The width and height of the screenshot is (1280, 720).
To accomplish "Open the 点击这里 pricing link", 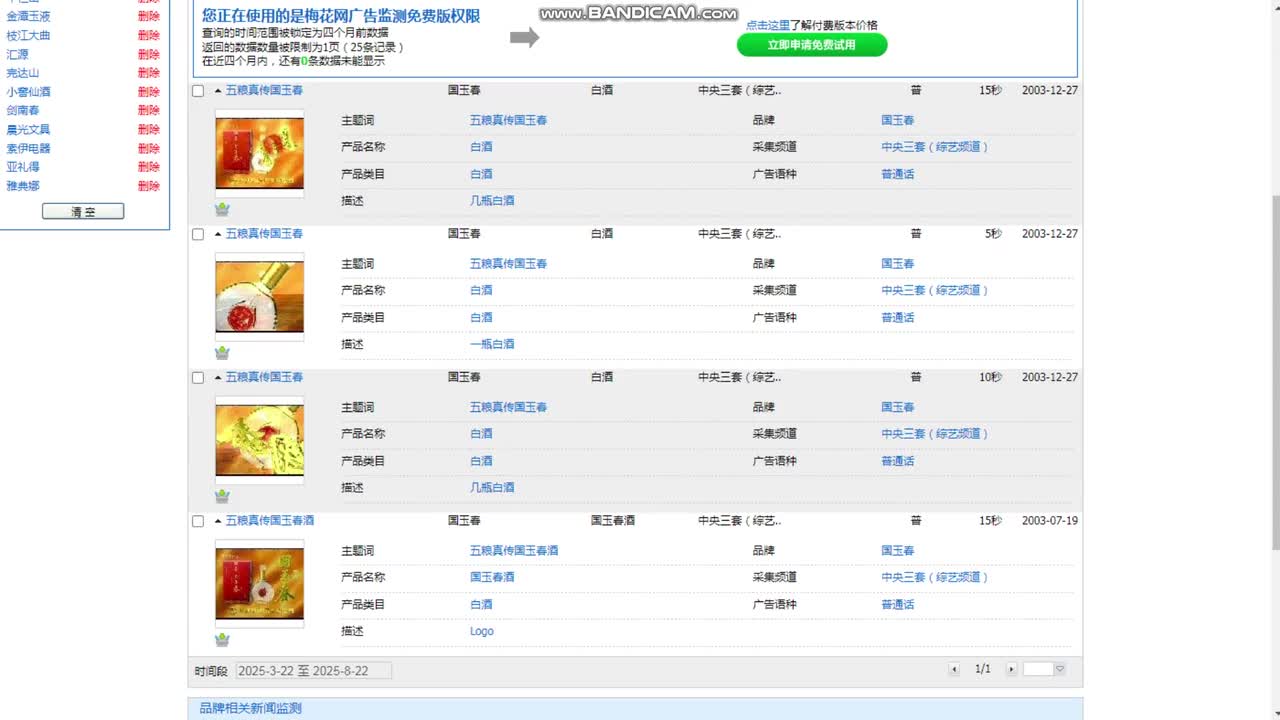I will 768,25.
